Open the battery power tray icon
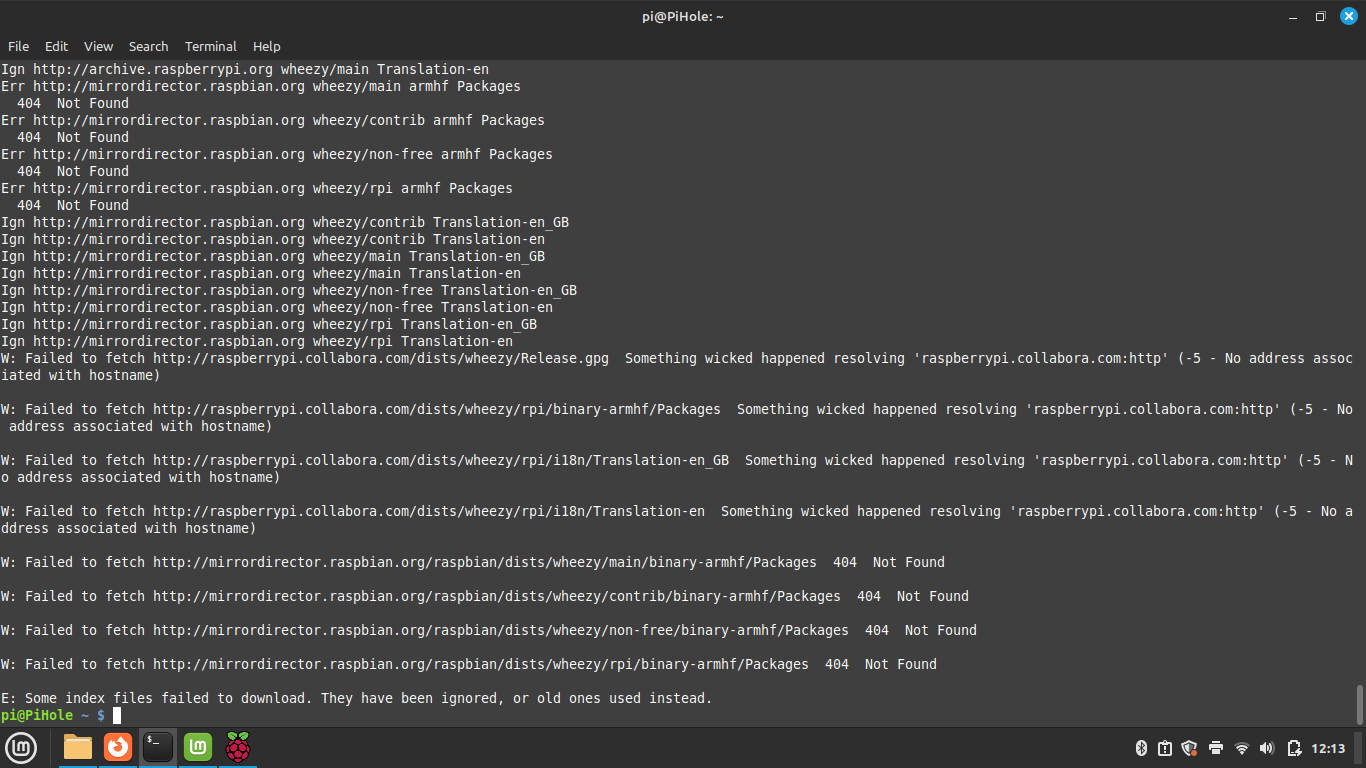This screenshot has height=768, width=1366. (1294, 748)
